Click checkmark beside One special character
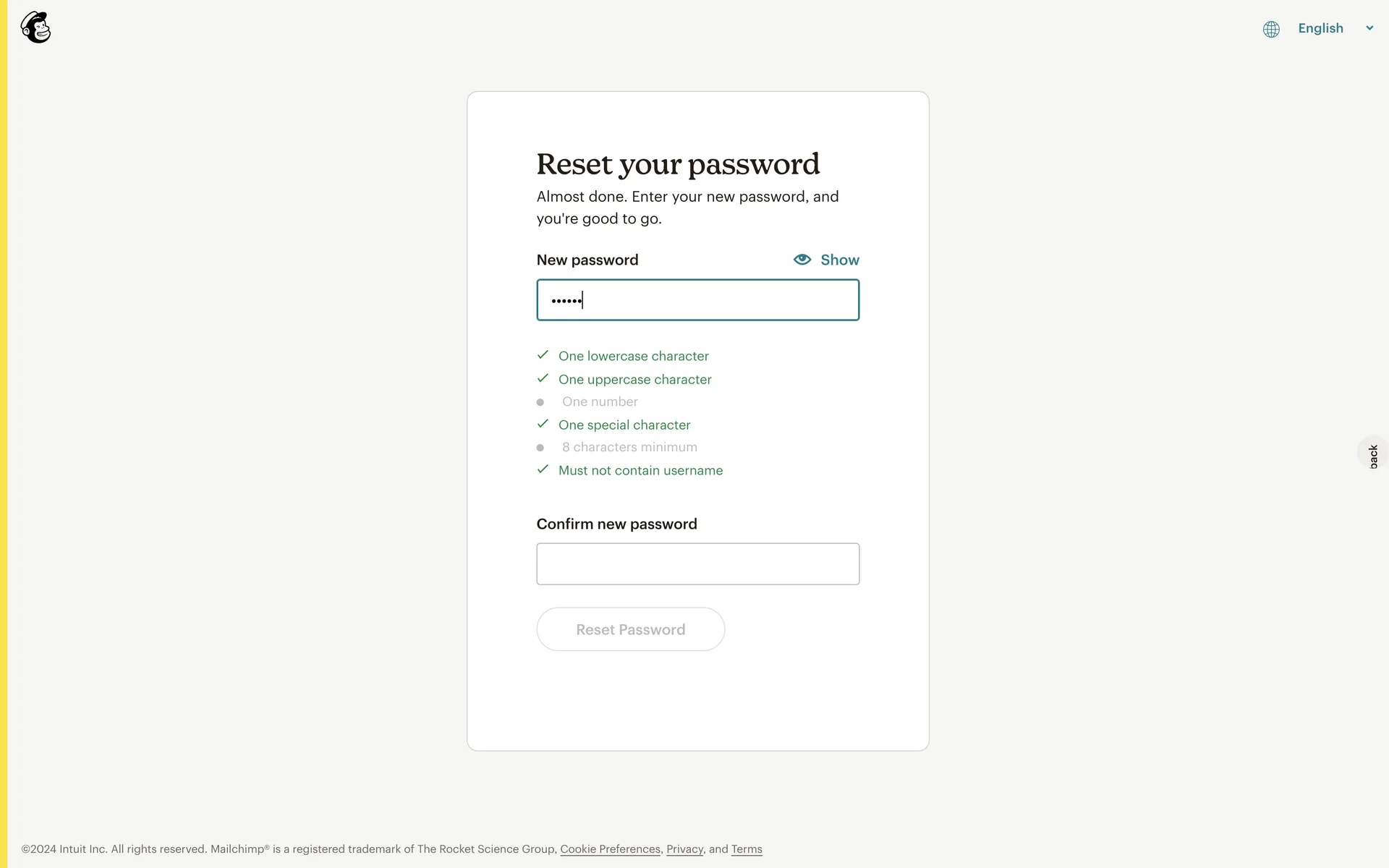Viewport: 1389px width, 868px height. pos(543,424)
